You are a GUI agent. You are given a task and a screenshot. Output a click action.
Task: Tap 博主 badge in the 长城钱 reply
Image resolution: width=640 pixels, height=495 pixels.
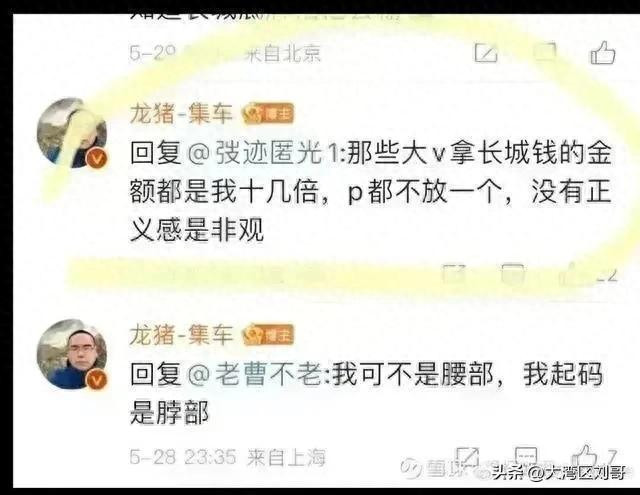coord(268,114)
